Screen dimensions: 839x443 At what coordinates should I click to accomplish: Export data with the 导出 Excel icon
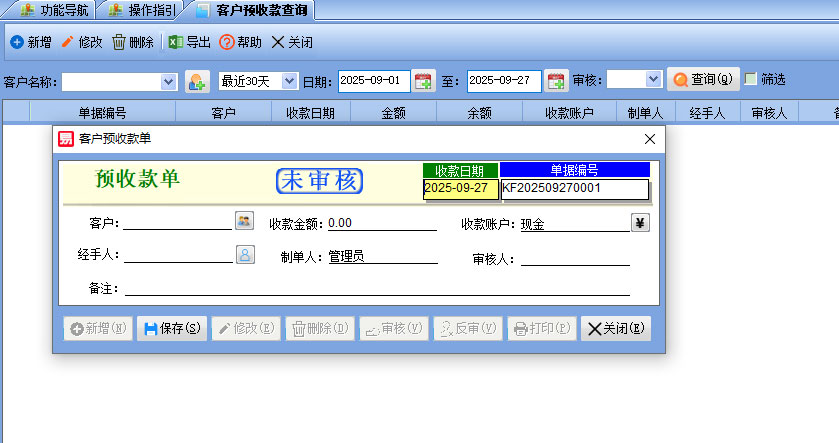point(175,42)
